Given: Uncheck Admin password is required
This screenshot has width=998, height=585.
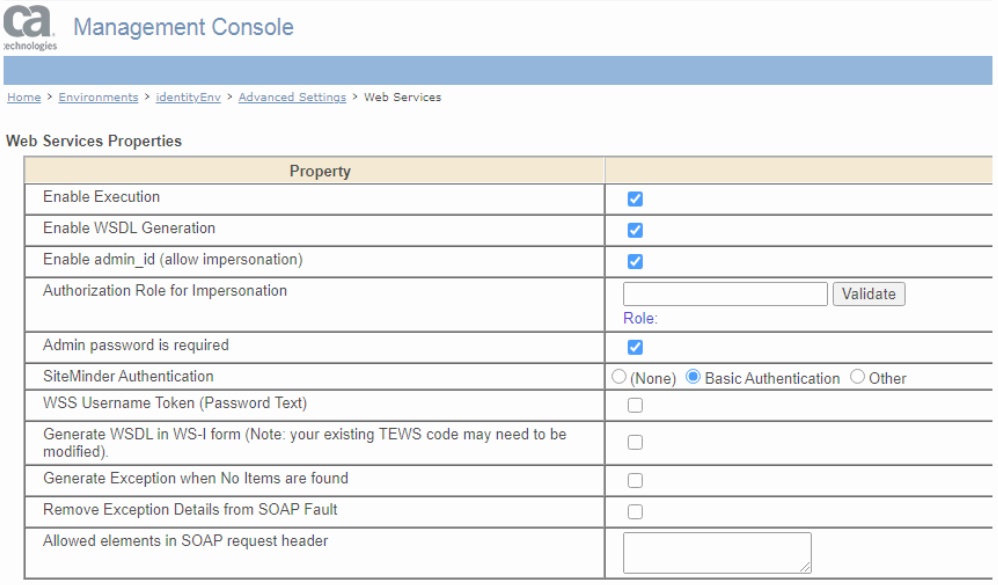Looking at the screenshot, I should click(x=635, y=348).
